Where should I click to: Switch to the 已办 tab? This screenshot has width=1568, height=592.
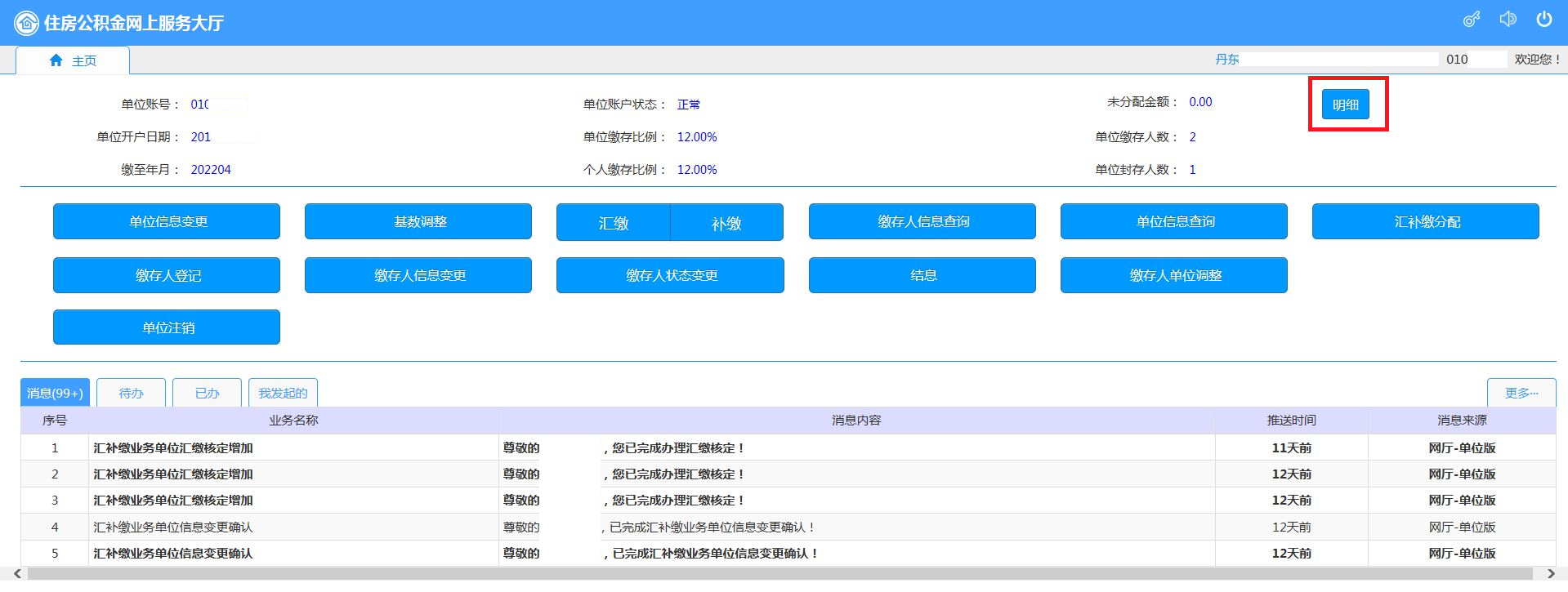click(x=207, y=393)
